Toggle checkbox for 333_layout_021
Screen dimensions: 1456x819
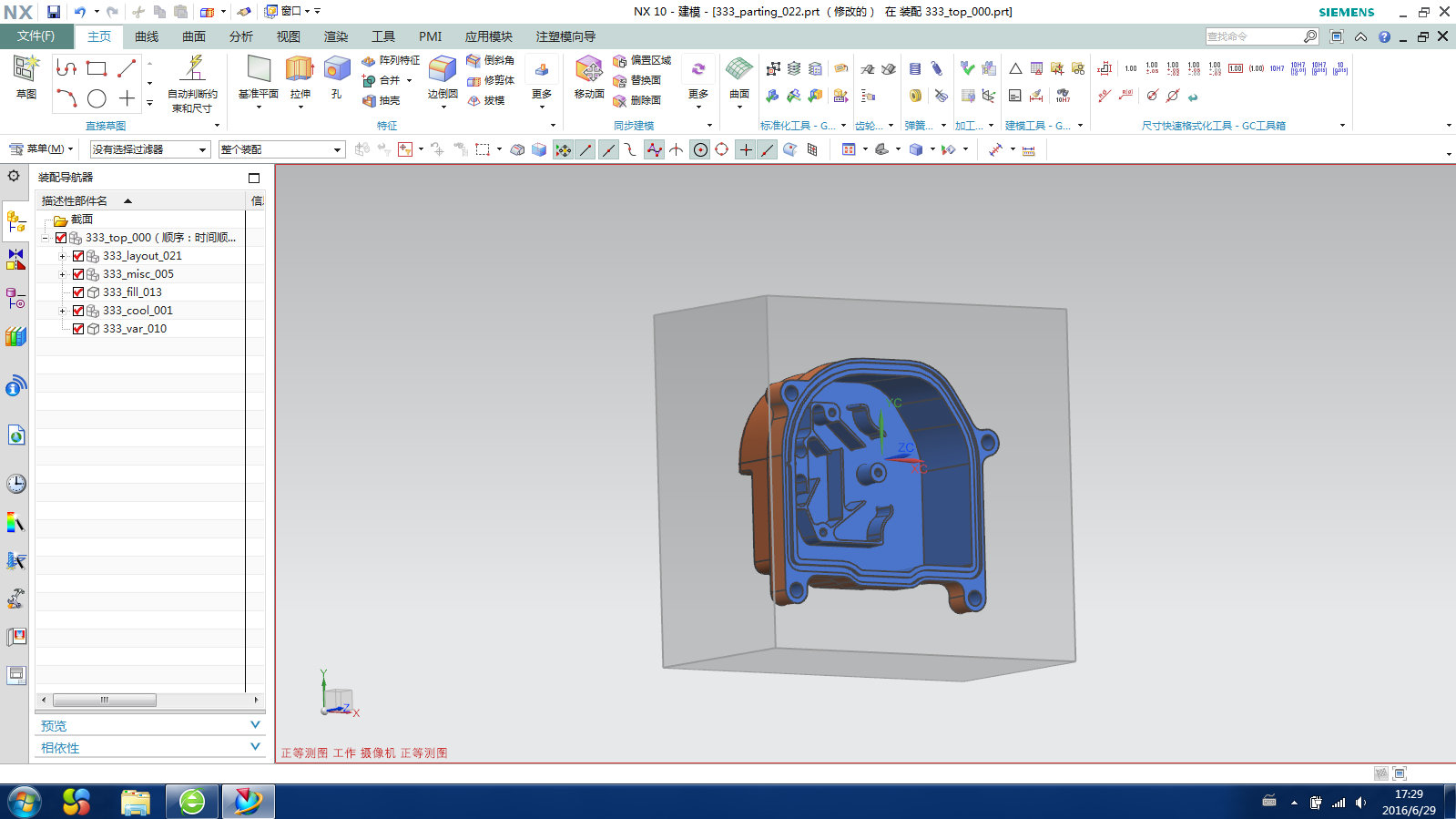(x=78, y=256)
